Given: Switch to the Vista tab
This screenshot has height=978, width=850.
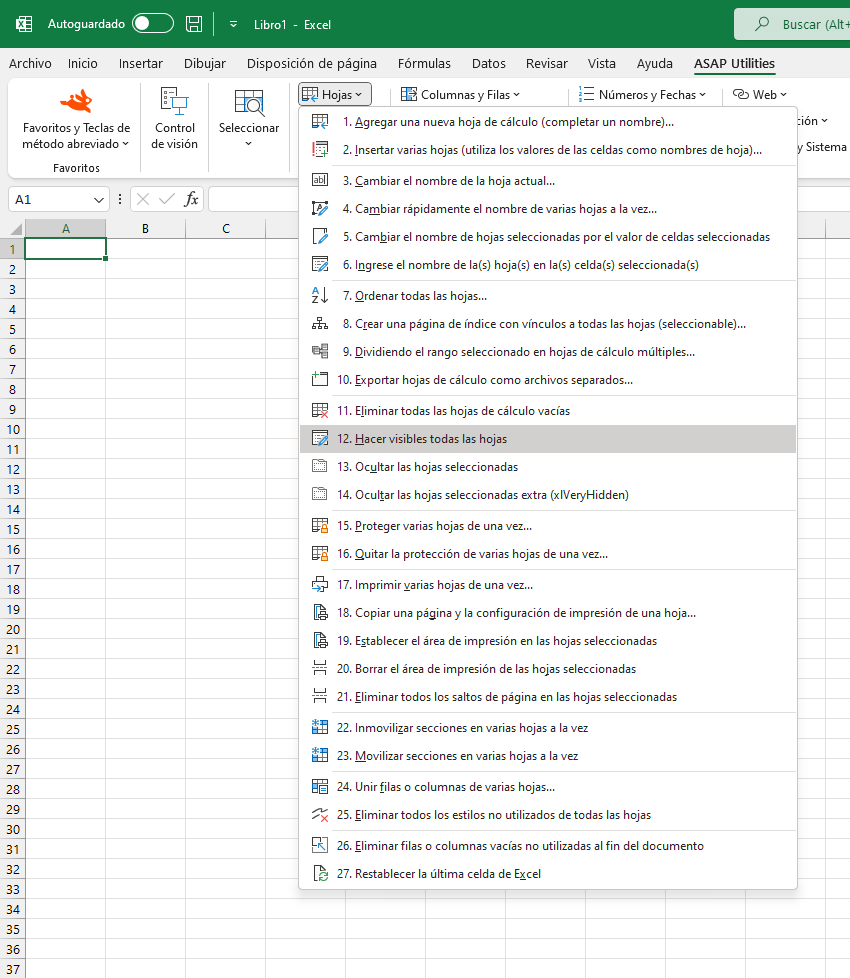Looking at the screenshot, I should [x=601, y=64].
